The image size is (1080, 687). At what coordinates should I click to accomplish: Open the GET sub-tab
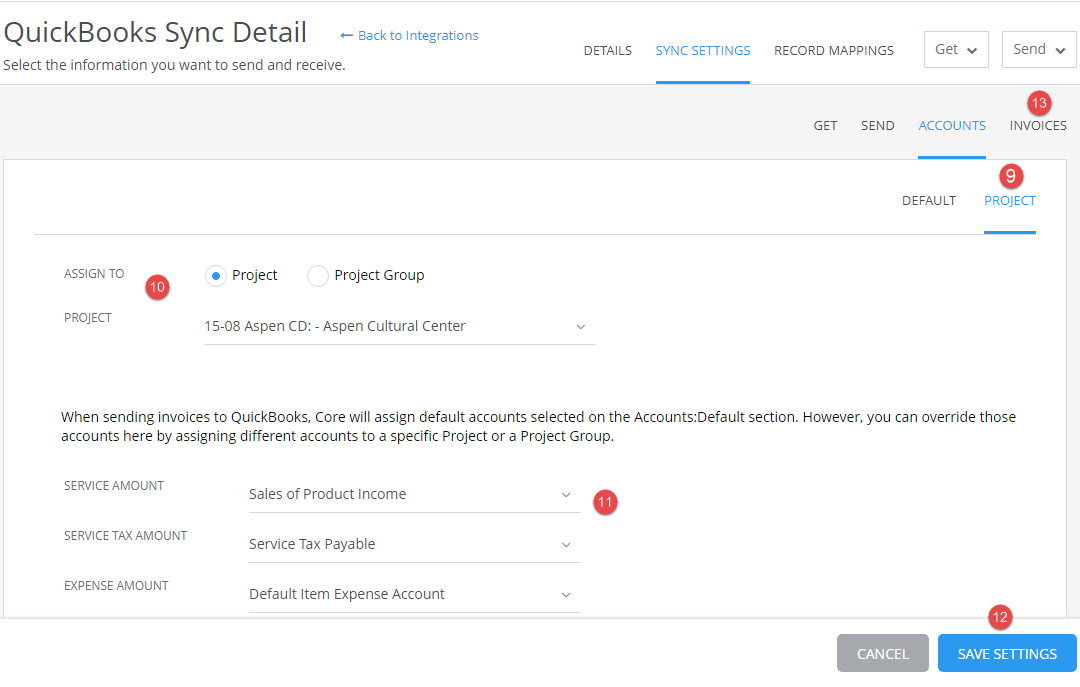point(825,125)
